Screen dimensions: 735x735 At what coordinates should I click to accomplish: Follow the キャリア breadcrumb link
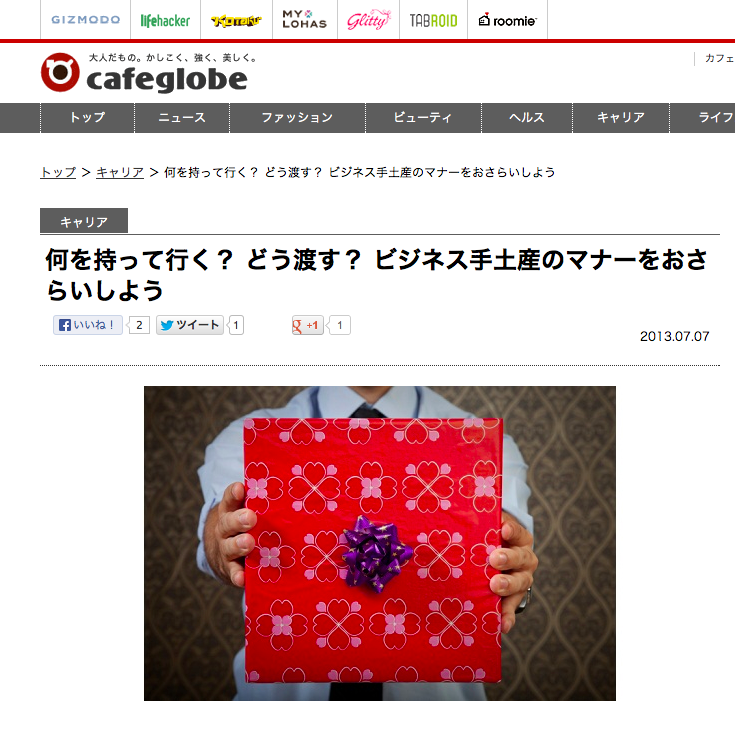tap(120, 172)
